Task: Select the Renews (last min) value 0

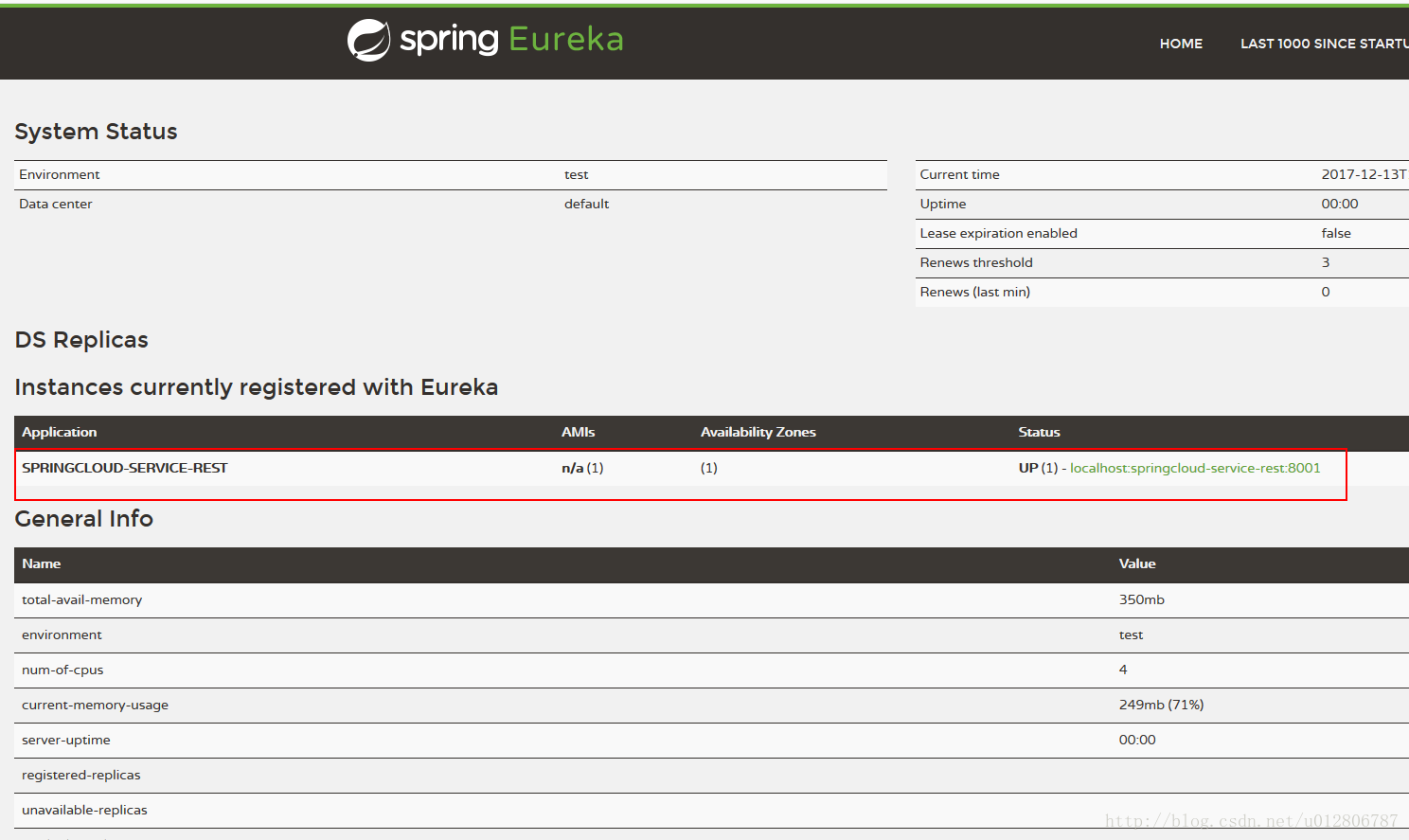Action: (1326, 292)
